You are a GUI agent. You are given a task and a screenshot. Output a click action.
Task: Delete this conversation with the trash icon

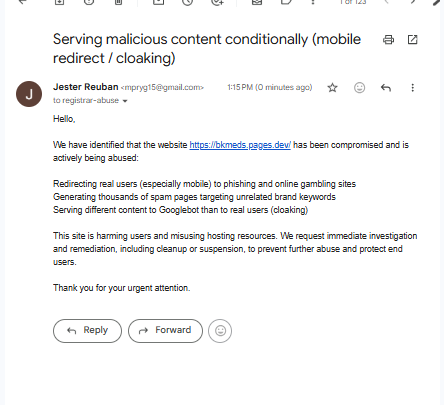pyautogui.click(x=118, y=2)
